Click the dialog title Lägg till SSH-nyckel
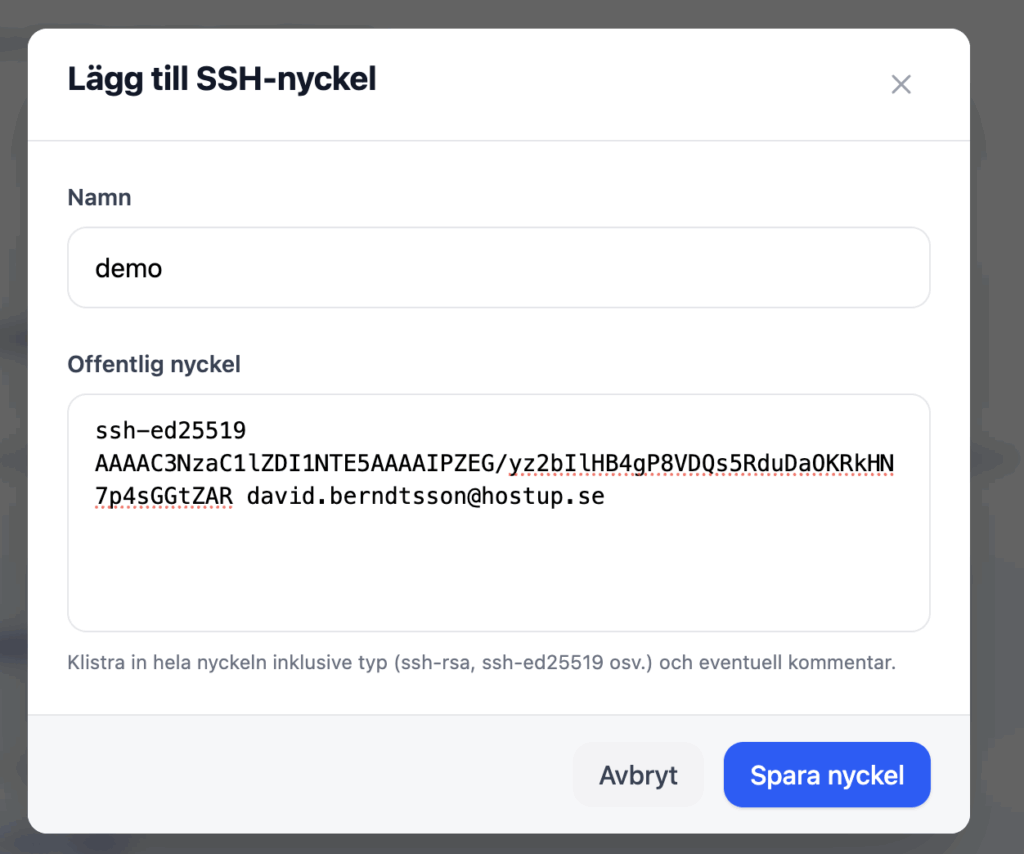Viewport: 1024px width, 854px height. (x=222, y=79)
